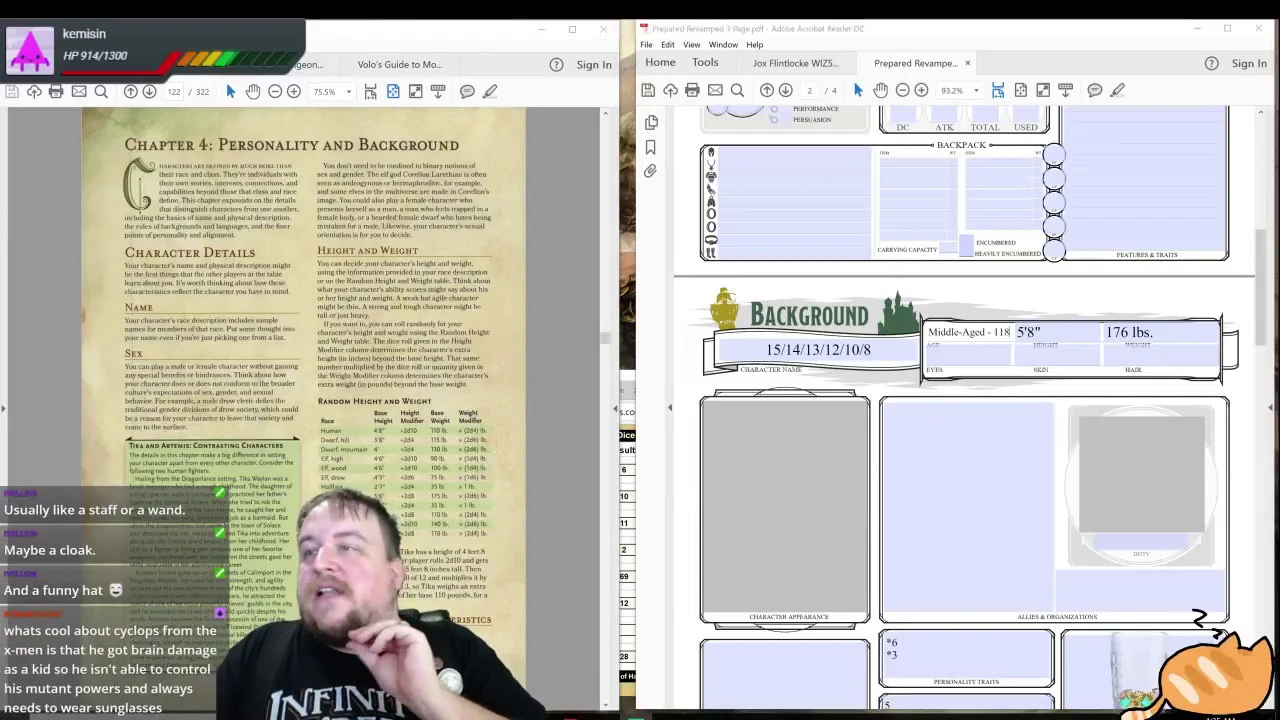Click the fit one full page icon in the right window

coord(1020,90)
